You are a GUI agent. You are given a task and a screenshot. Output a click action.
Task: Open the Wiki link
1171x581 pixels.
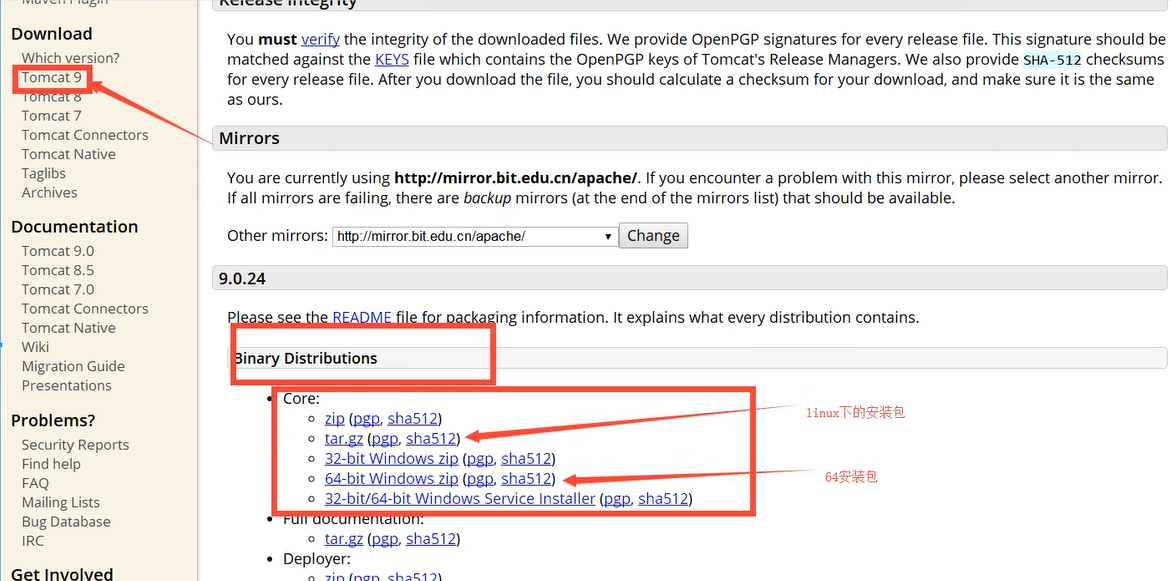(x=35, y=347)
